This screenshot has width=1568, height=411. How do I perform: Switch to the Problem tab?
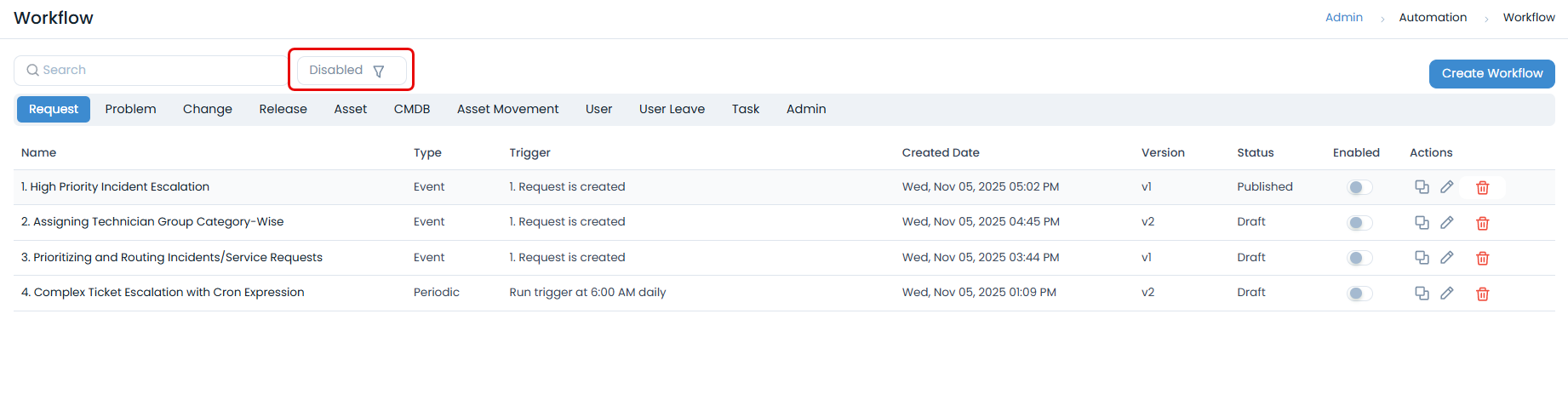(130, 109)
